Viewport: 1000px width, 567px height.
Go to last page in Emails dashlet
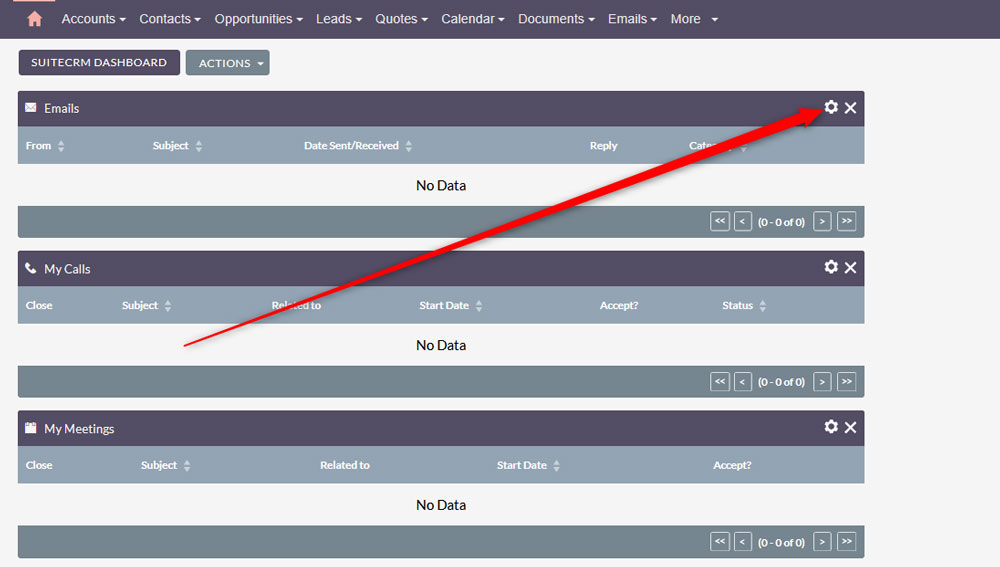click(x=846, y=221)
